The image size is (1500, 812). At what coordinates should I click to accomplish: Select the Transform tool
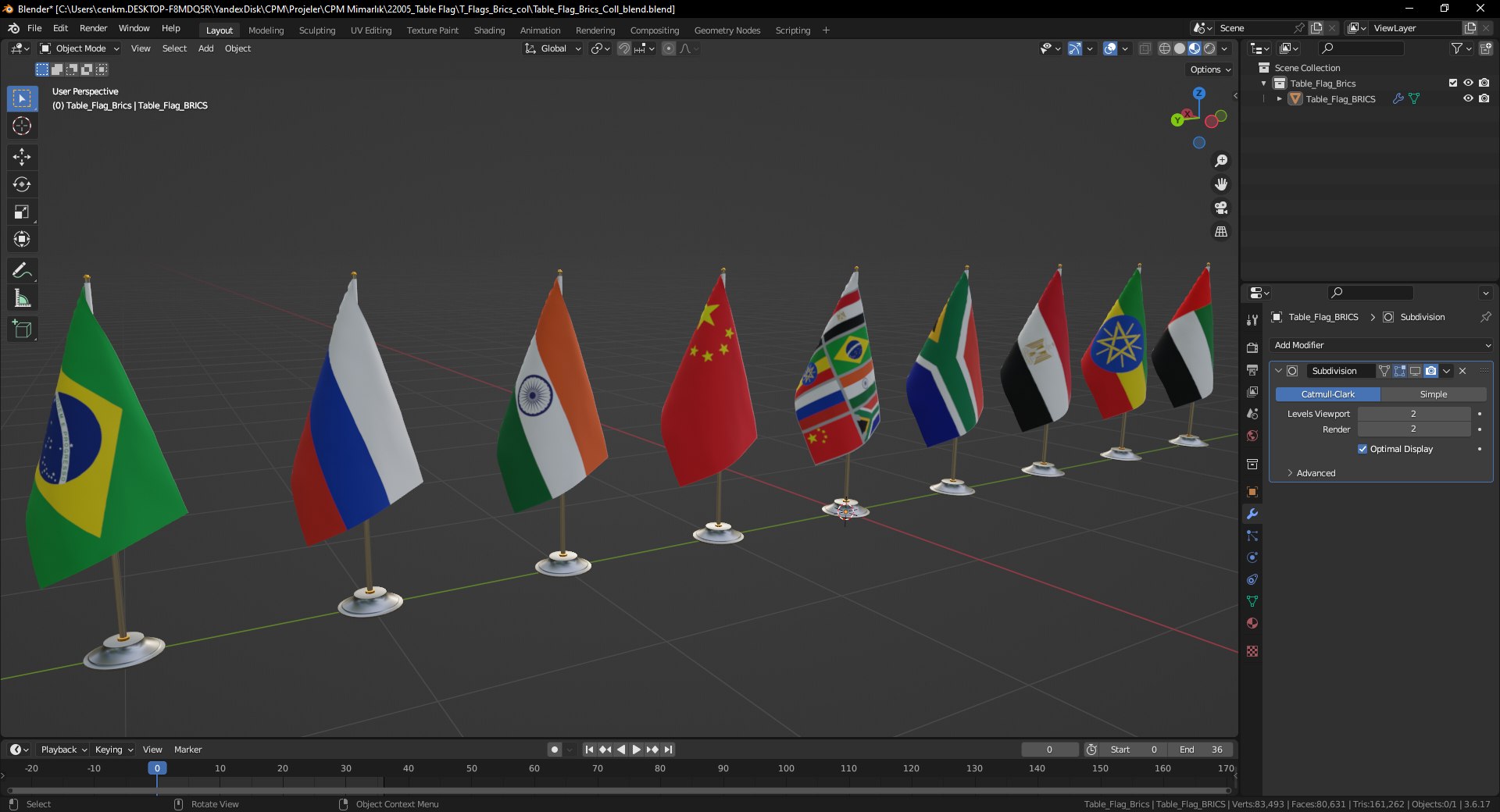(x=22, y=239)
